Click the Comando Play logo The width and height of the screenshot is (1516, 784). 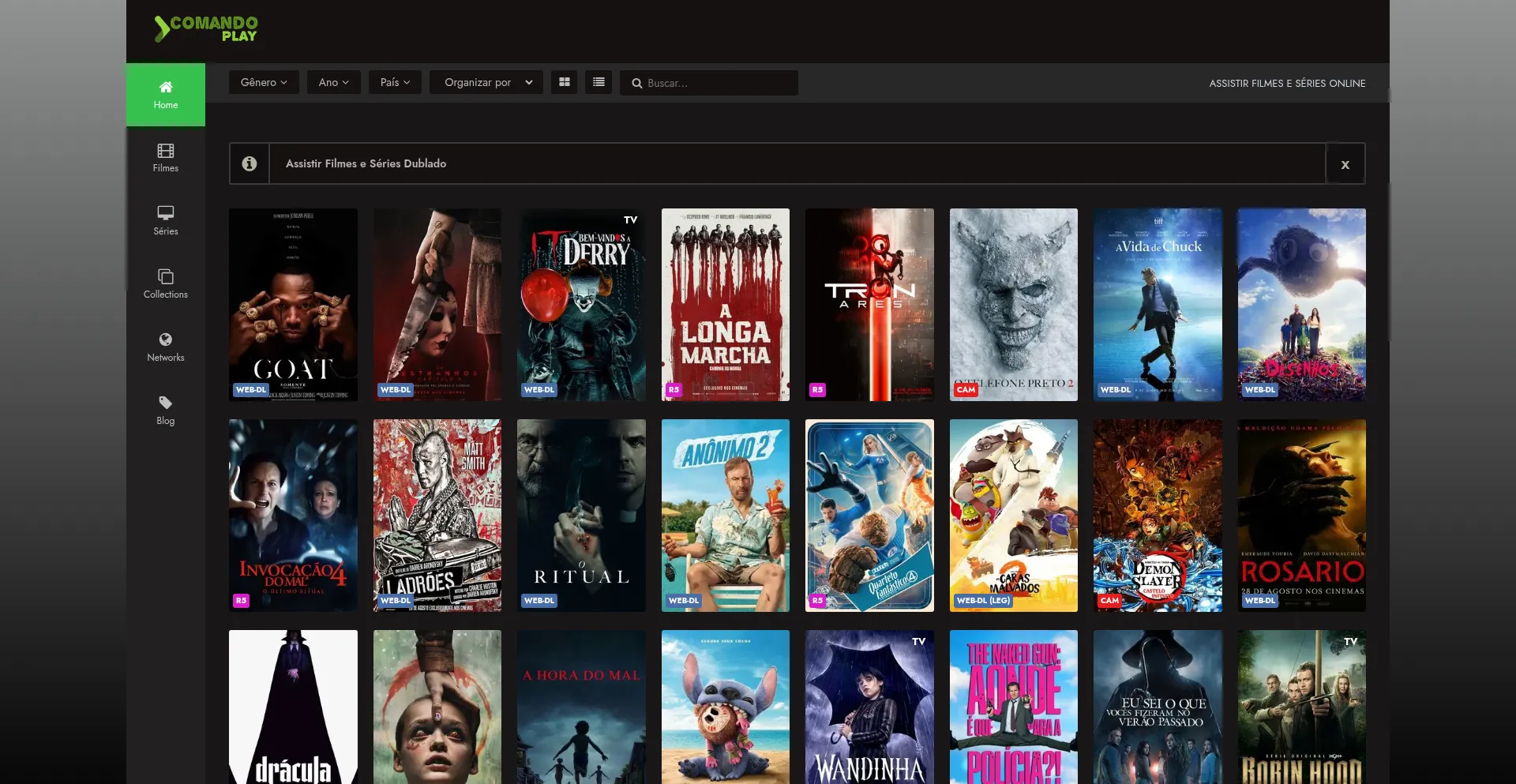206,29
